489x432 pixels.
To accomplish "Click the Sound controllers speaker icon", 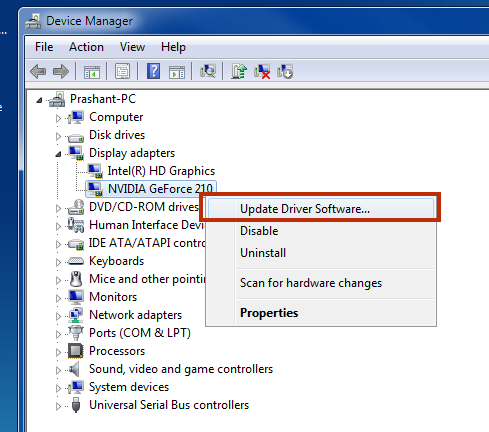I will tap(74, 369).
